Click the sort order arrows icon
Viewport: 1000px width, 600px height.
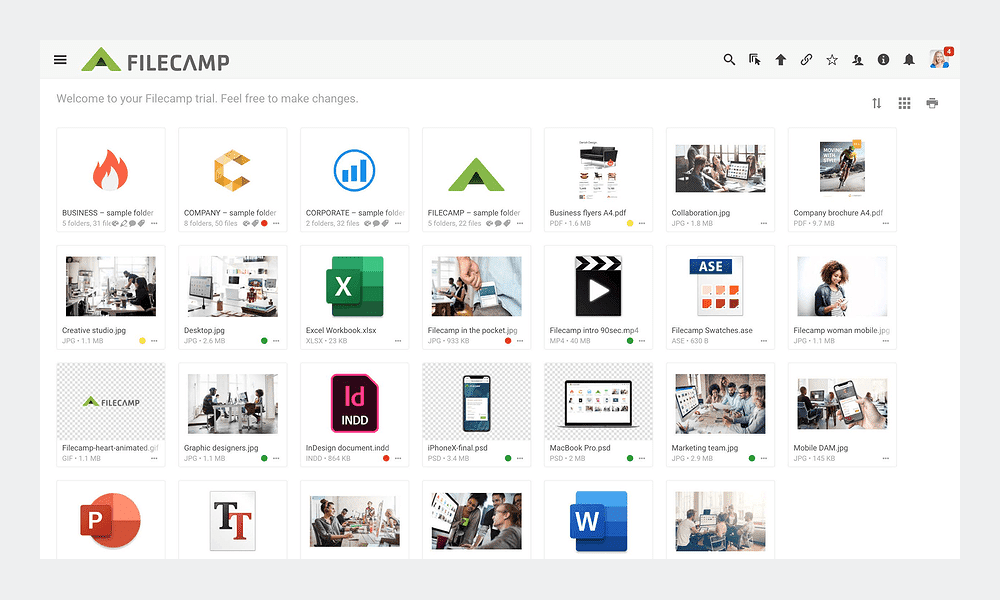pyautogui.click(x=877, y=103)
